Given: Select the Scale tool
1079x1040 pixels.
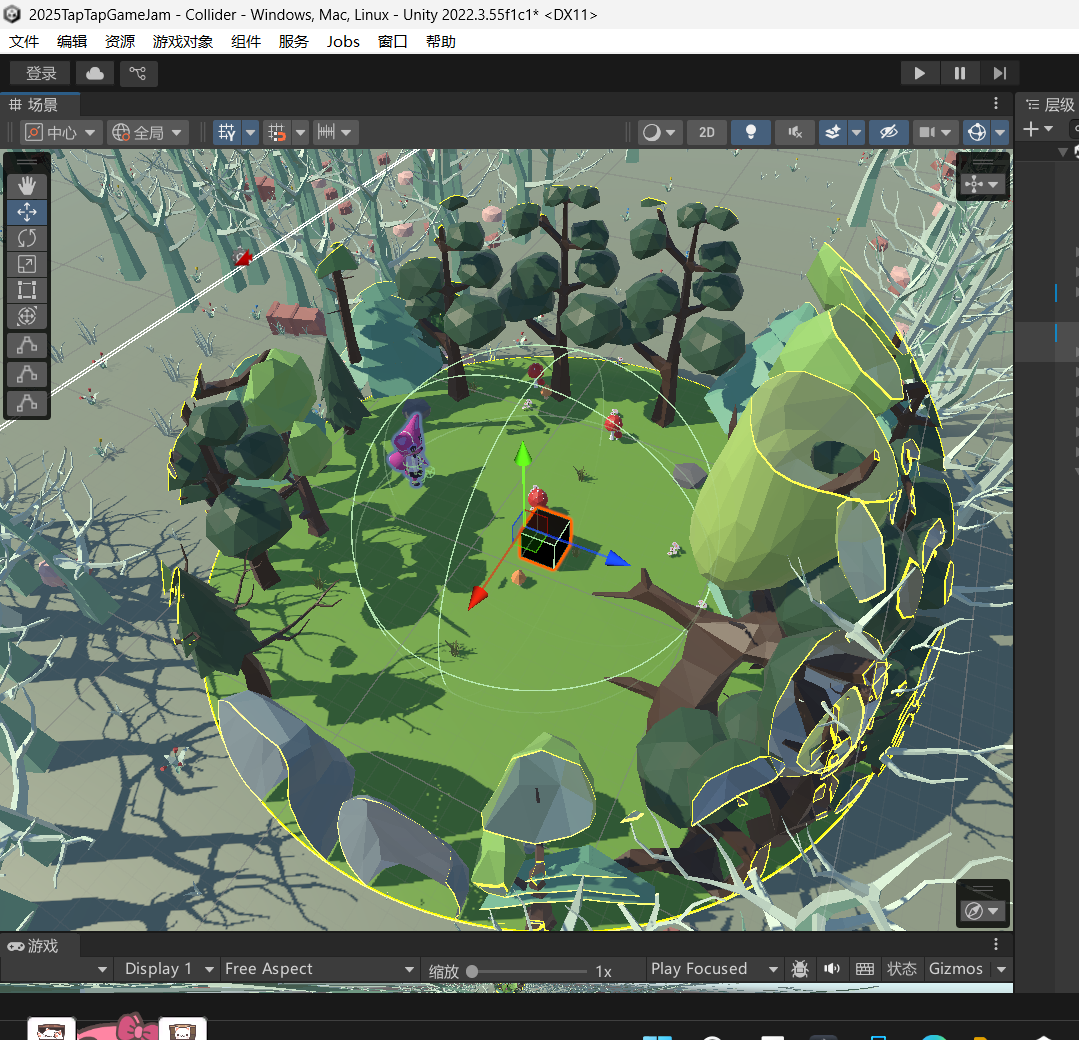Looking at the screenshot, I should click(x=27, y=264).
